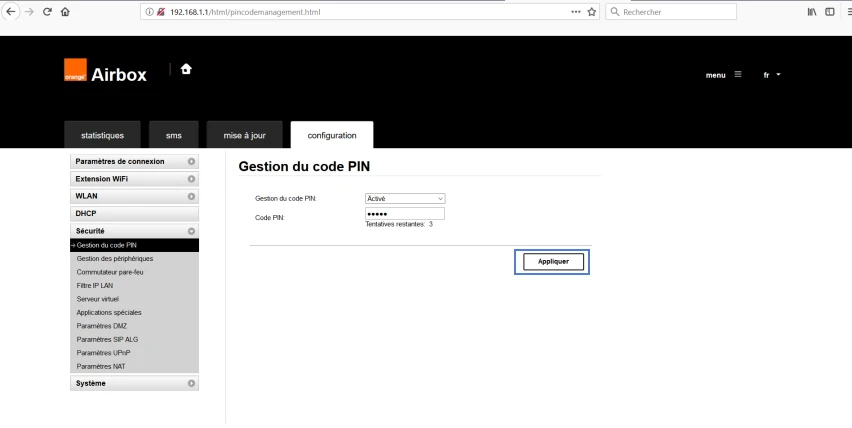Click the orange logo

click(75, 70)
